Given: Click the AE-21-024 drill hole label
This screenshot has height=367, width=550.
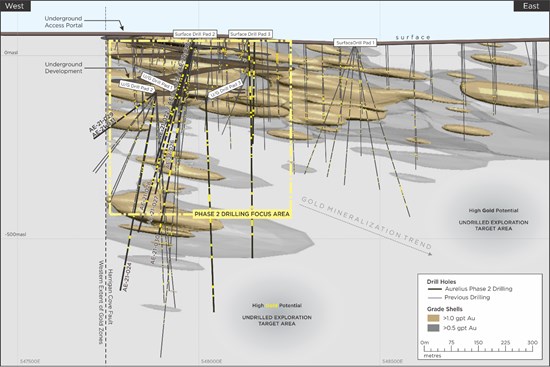Looking at the screenshot, I should [x=127, y=277].
